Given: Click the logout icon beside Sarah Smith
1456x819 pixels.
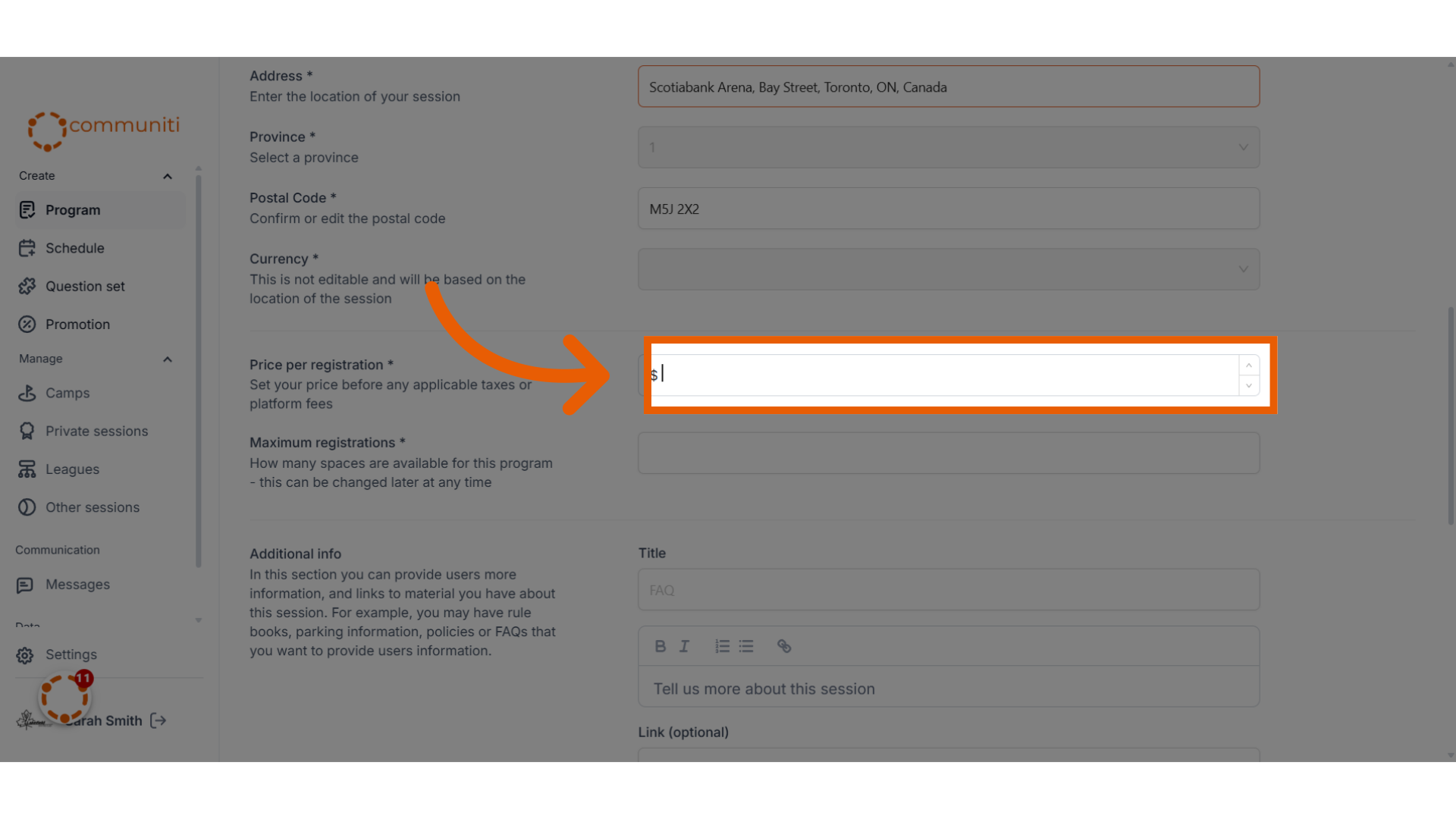Looking at the screenshot, I should (x=158, y=720).
